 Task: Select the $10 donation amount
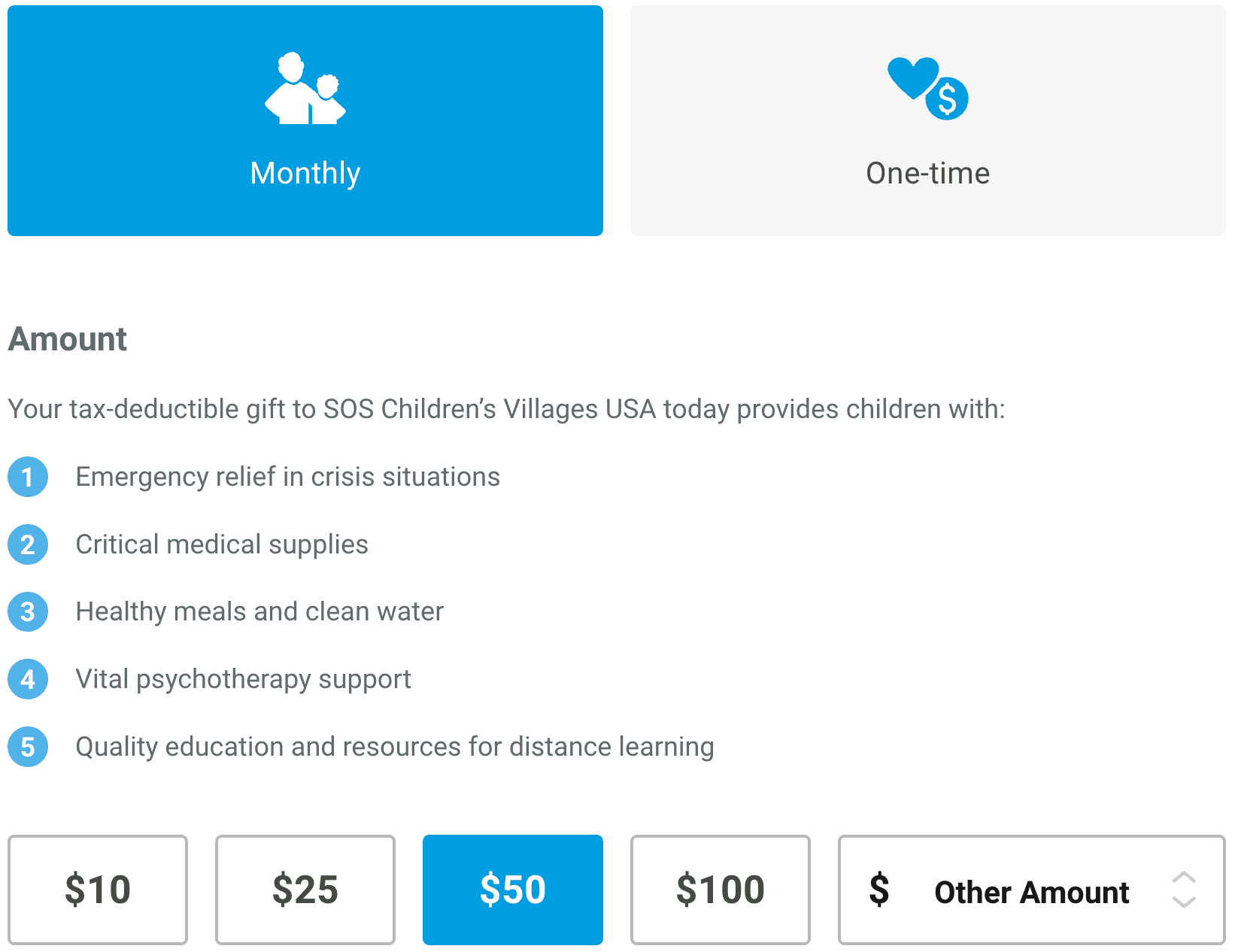click(98, 890)
